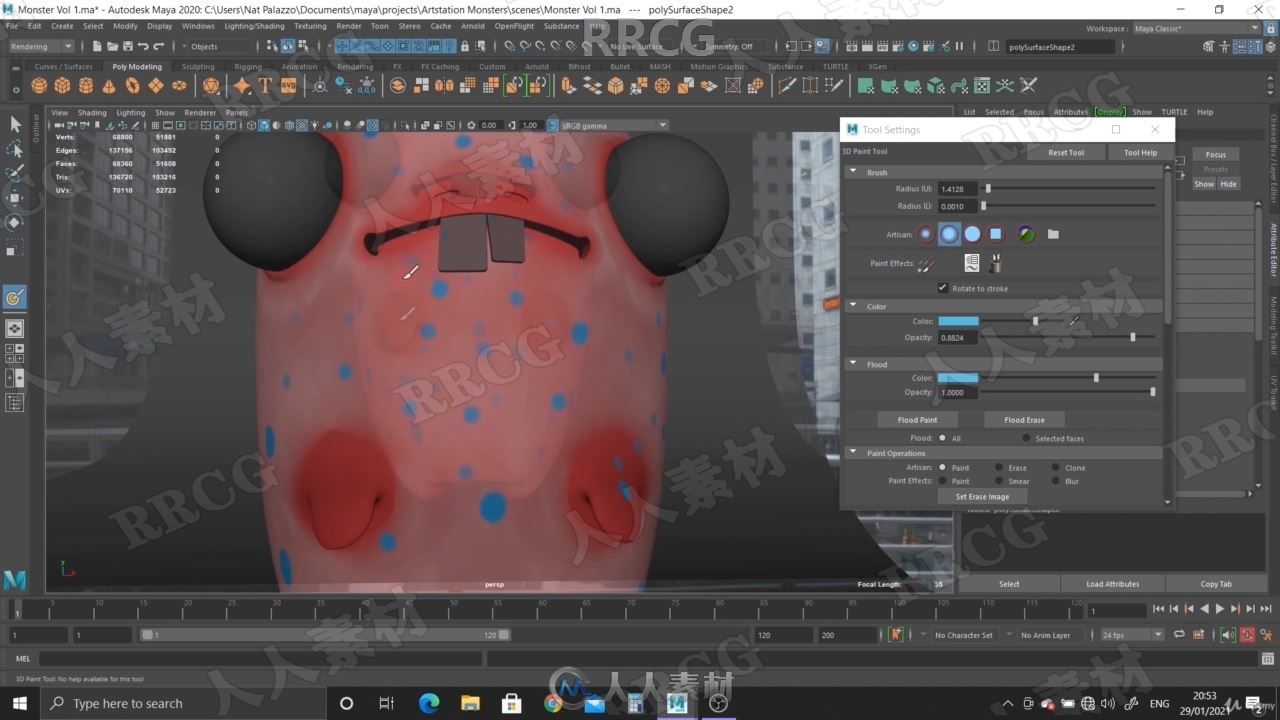Open the viewport Renderer menu

click(x=200, y=112)
